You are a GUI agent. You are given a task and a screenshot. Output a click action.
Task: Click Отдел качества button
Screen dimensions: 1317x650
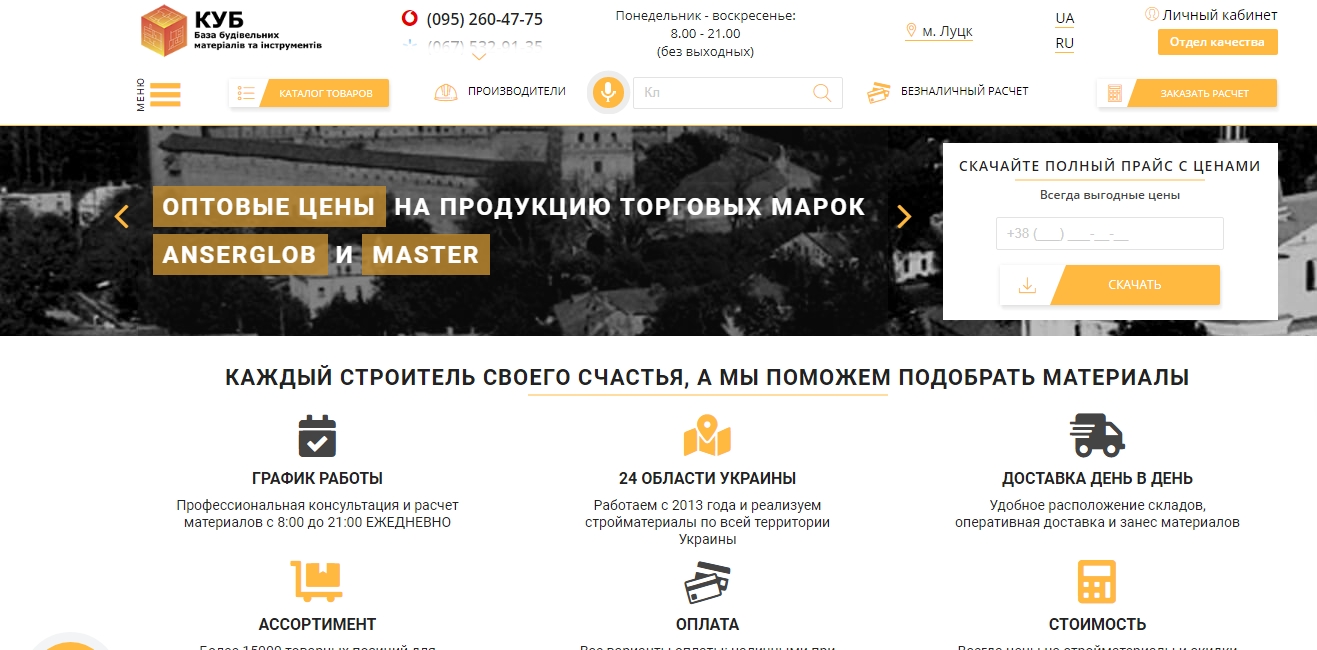pos(1218,42)
